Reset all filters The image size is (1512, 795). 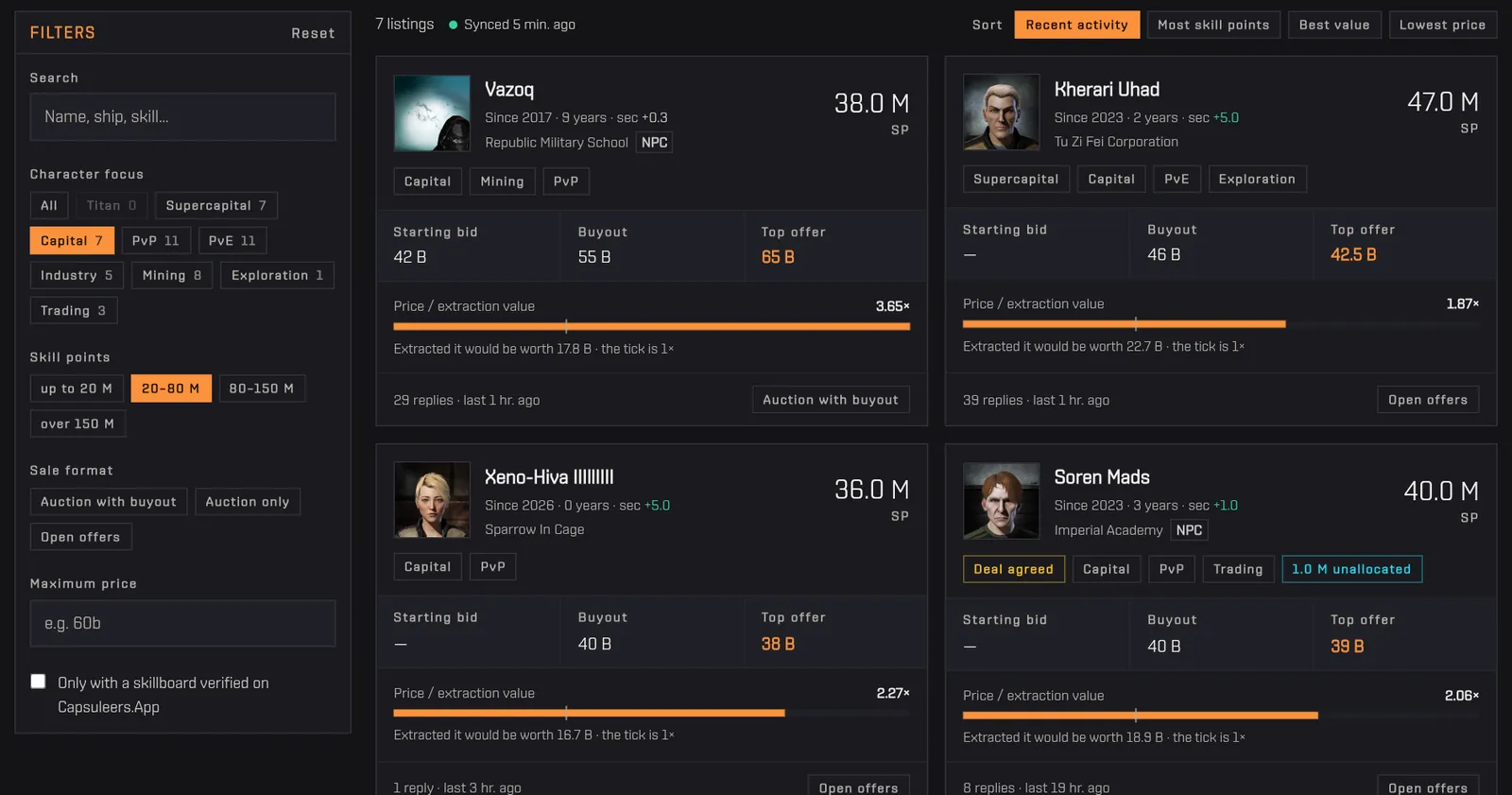point(313,33)
